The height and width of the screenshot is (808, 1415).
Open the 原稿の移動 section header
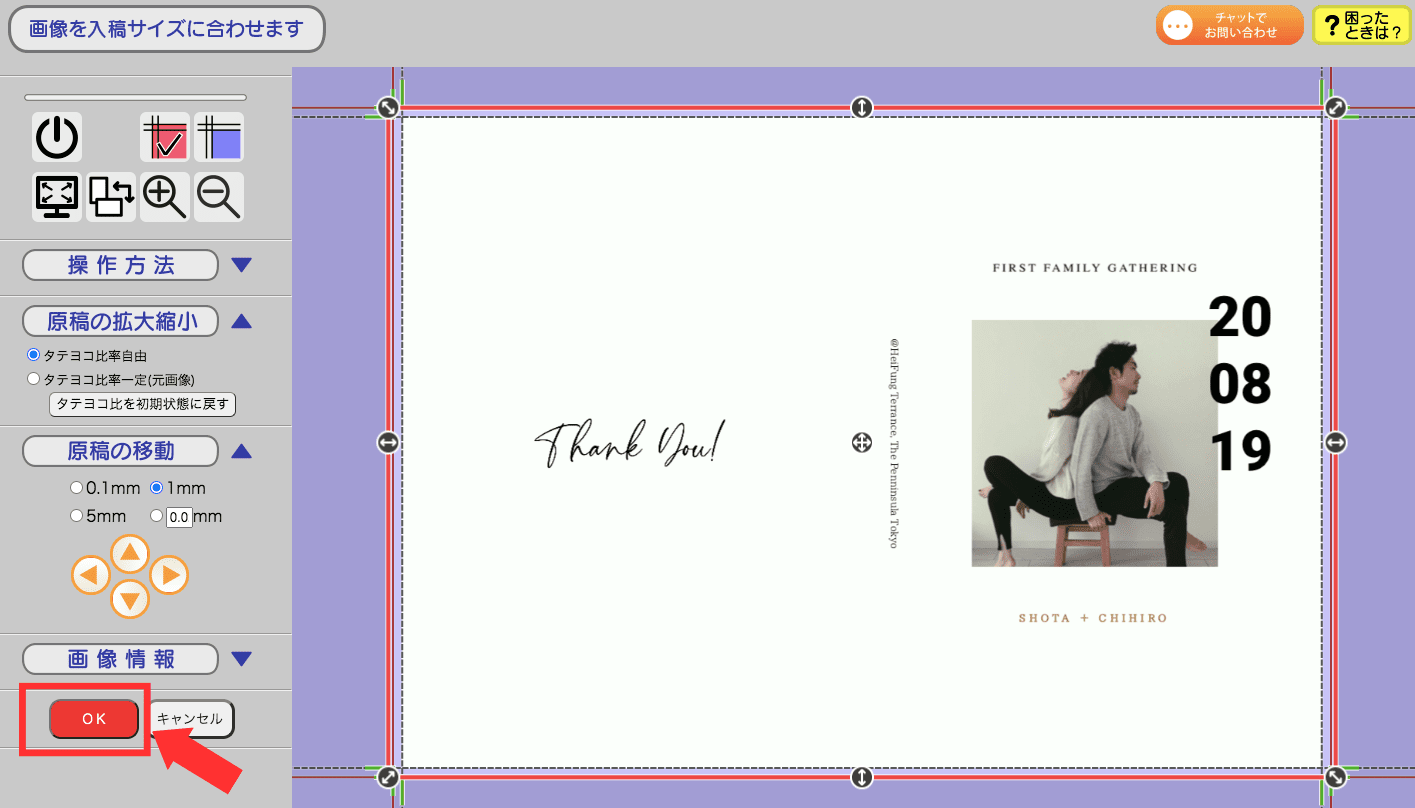(120, 451)
